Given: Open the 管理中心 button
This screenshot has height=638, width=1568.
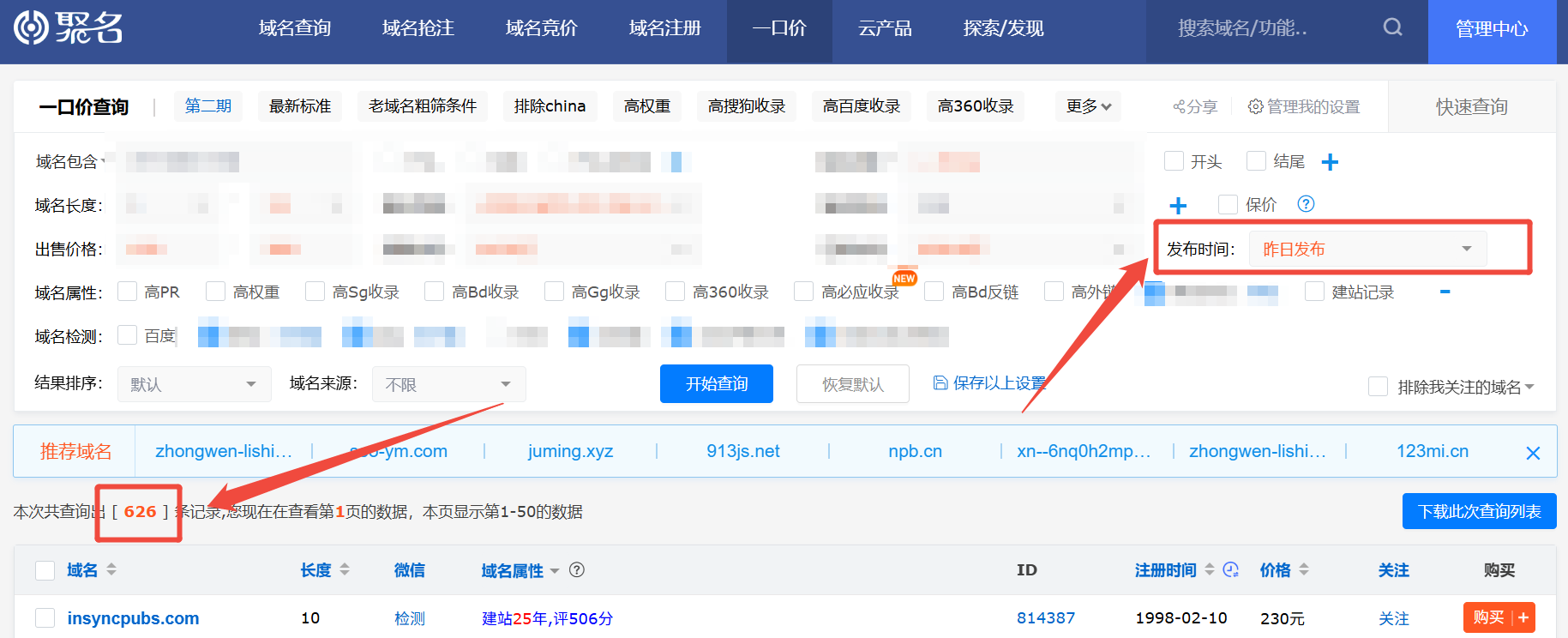Looking at the screenshot, I should 1492,31.
